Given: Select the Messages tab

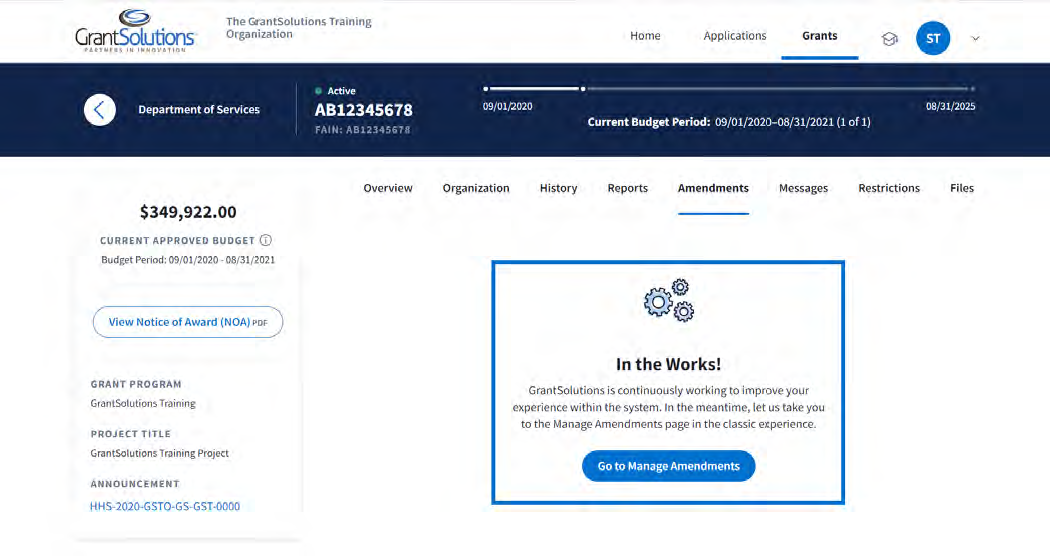Looking at the screenshot, I should pyautogui.click(x=803, y=188).
